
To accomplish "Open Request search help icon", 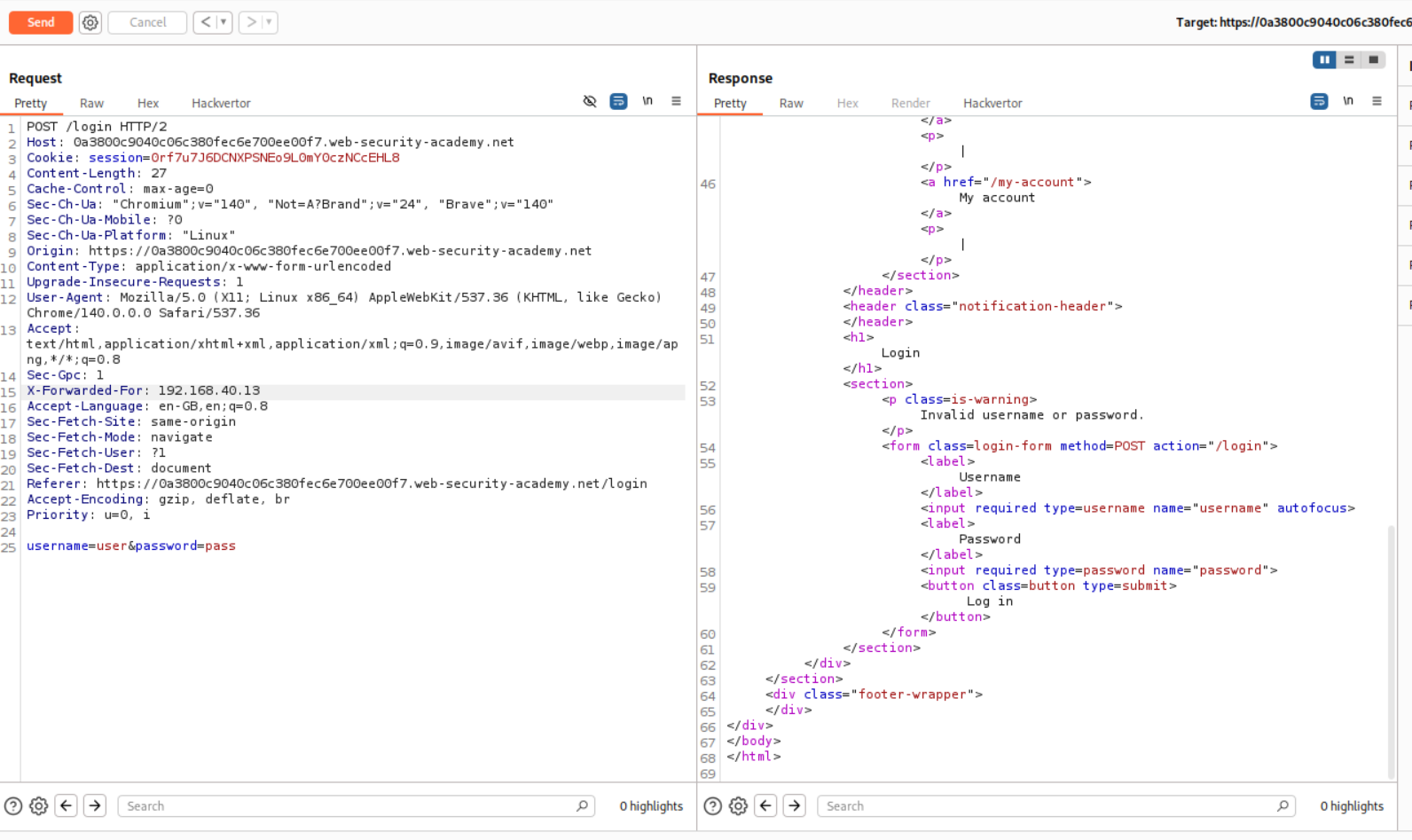I will 13,806.
